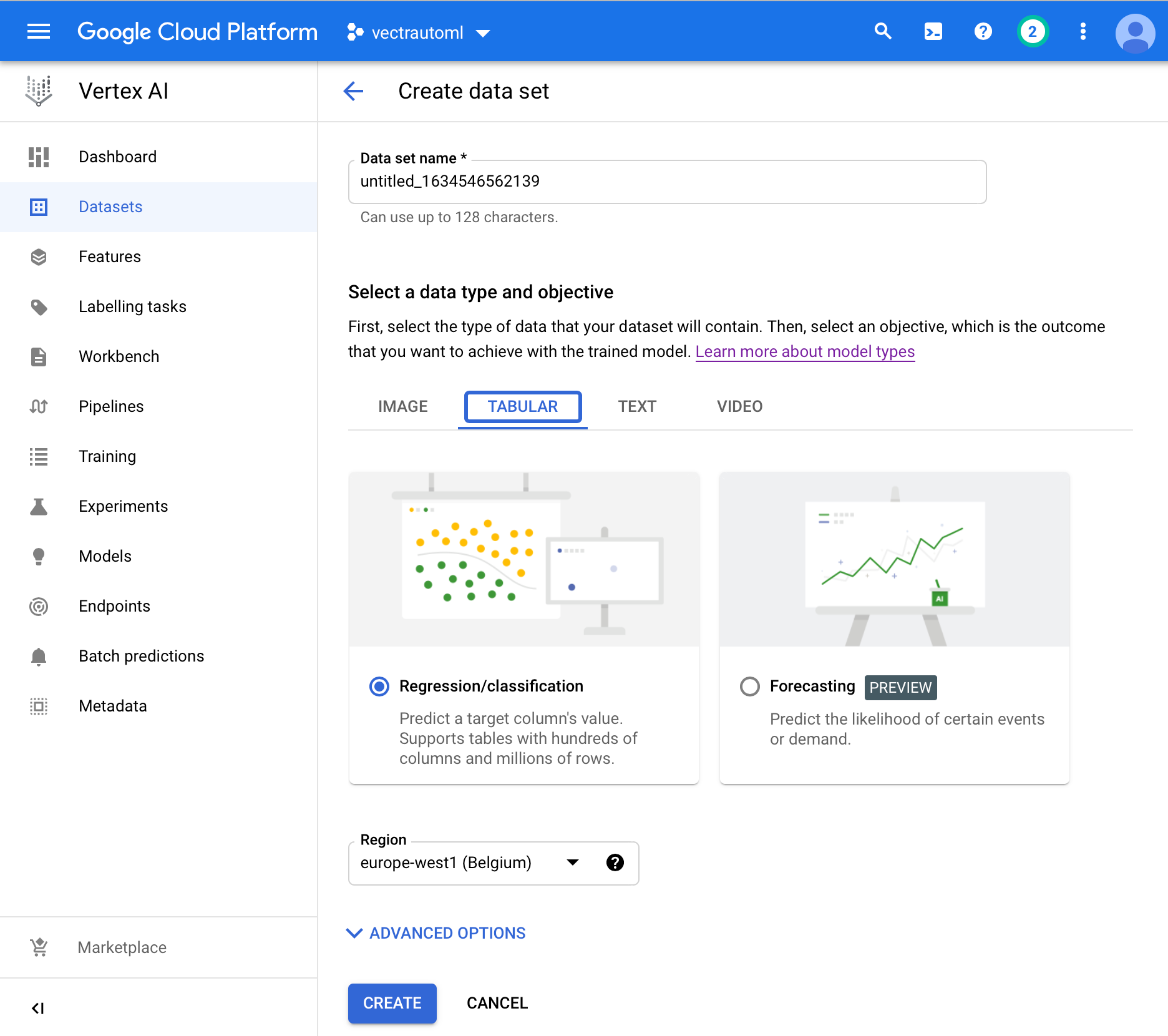Open Google Cloud search
The width and height of the screenshot is (1168, 1036).
pos(883,31)
